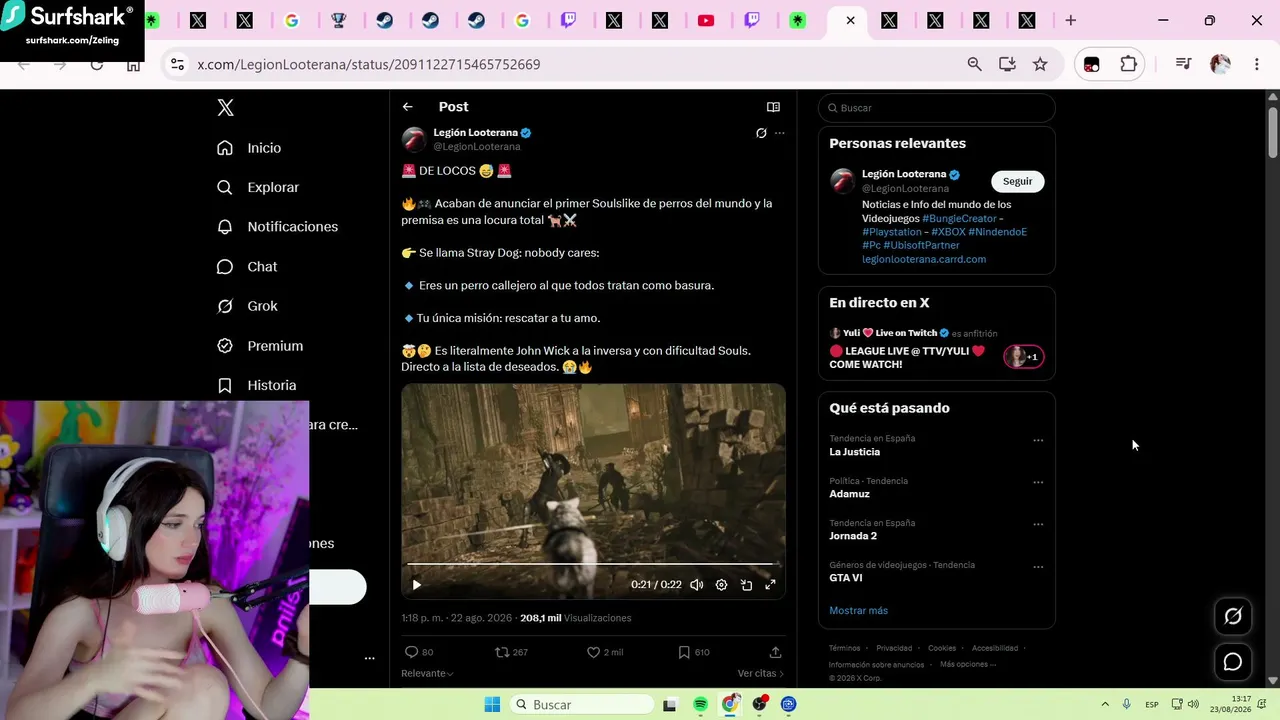Screen dimensions: 1280x720
Task: Open Spotify from the taskbar
Action: (x=700, y=705)
